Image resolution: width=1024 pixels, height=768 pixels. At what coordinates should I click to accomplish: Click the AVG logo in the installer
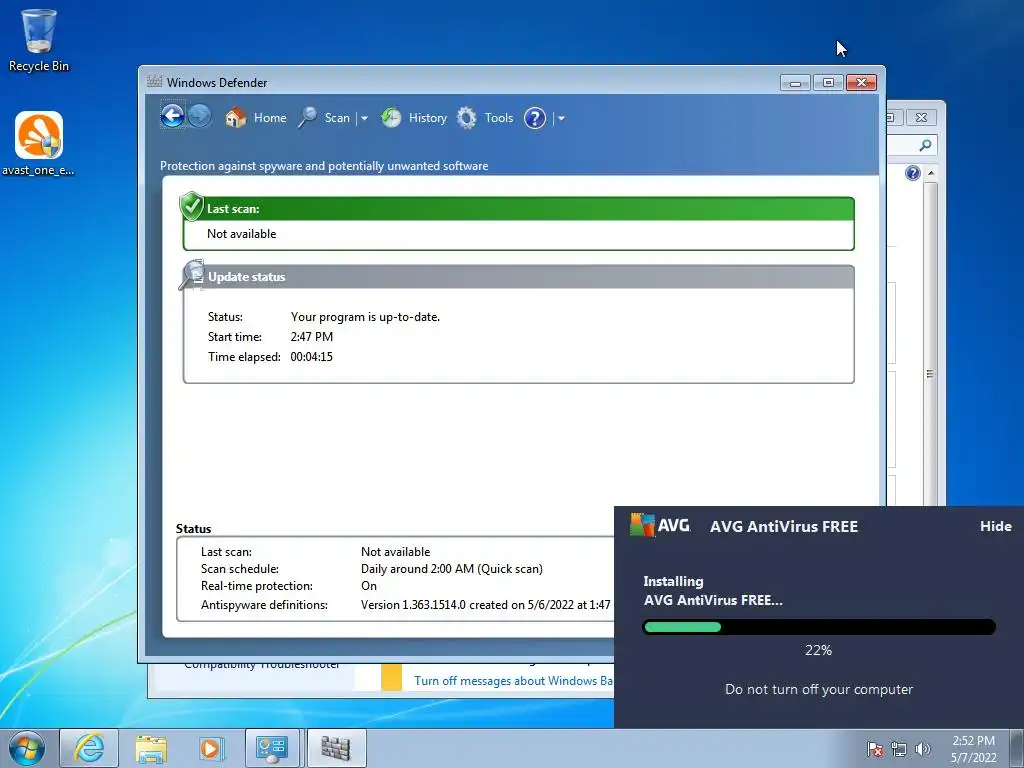[x=660, y=525]
